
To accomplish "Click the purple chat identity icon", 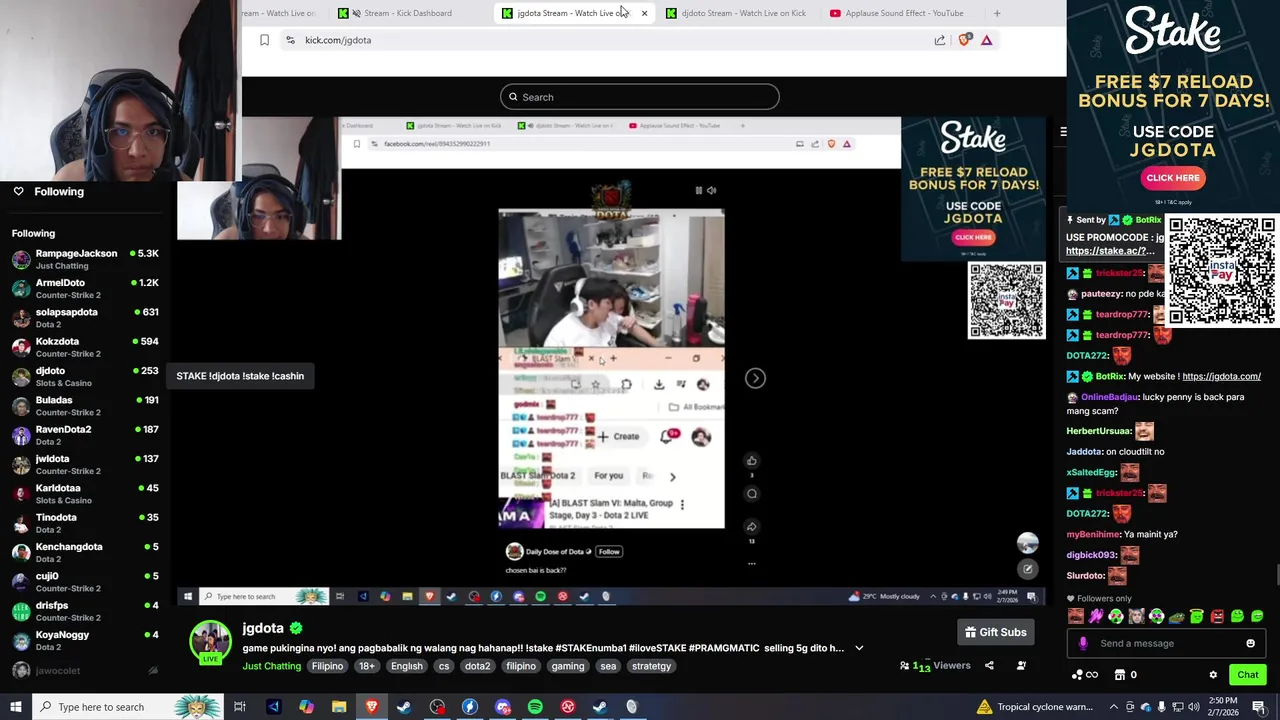I will [1083, 643].
